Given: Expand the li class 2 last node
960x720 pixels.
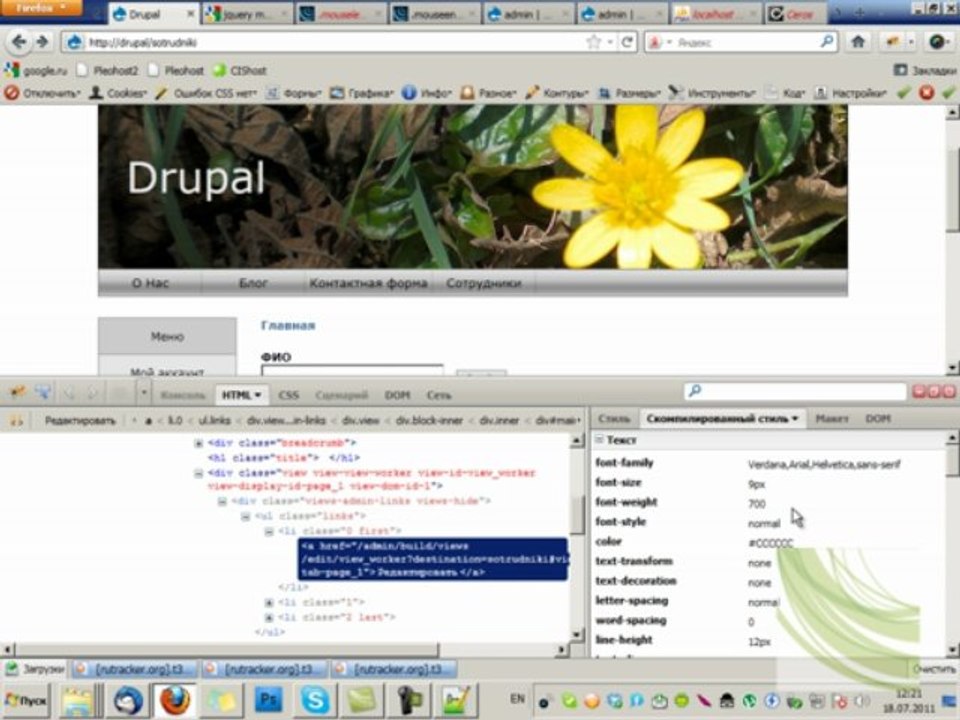Looking at the screenshot, I should coord(269,617).
